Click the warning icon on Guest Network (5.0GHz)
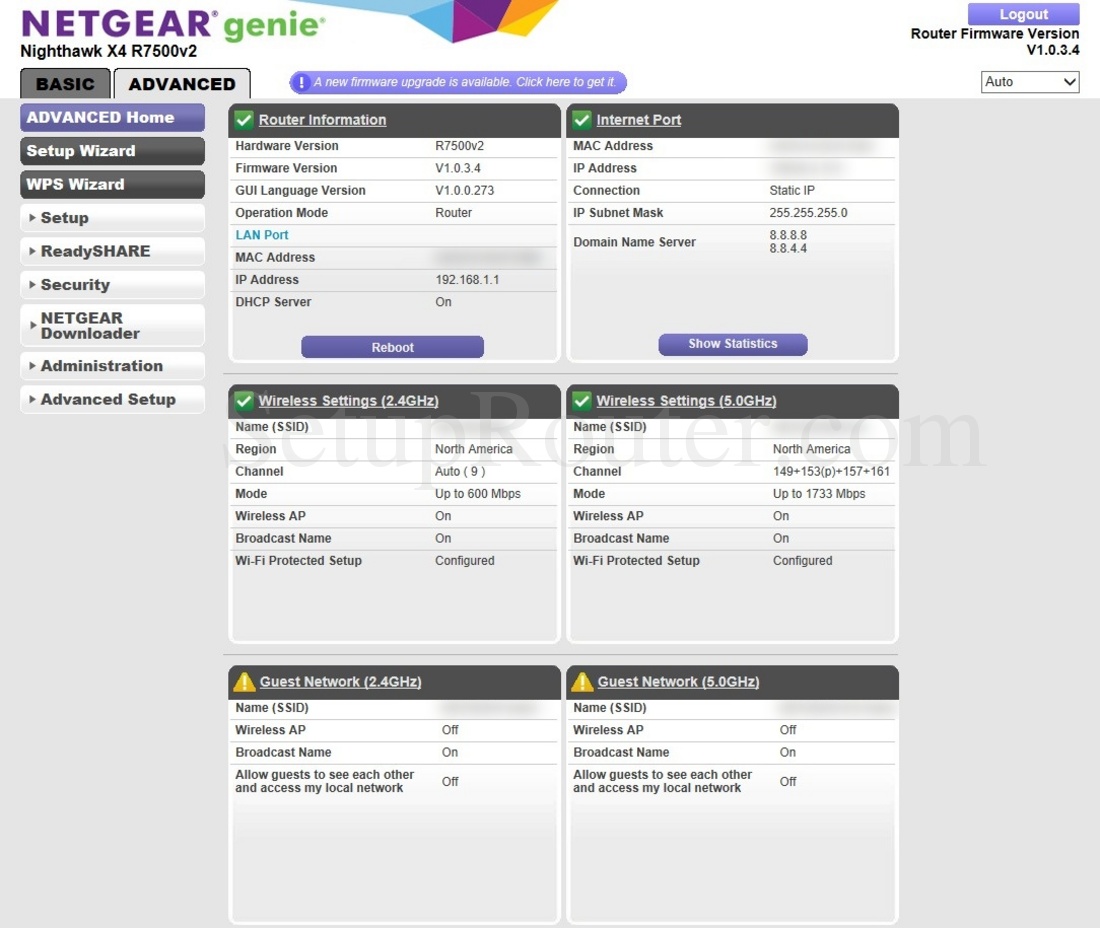1100x928 pixels. click(581, 682)
